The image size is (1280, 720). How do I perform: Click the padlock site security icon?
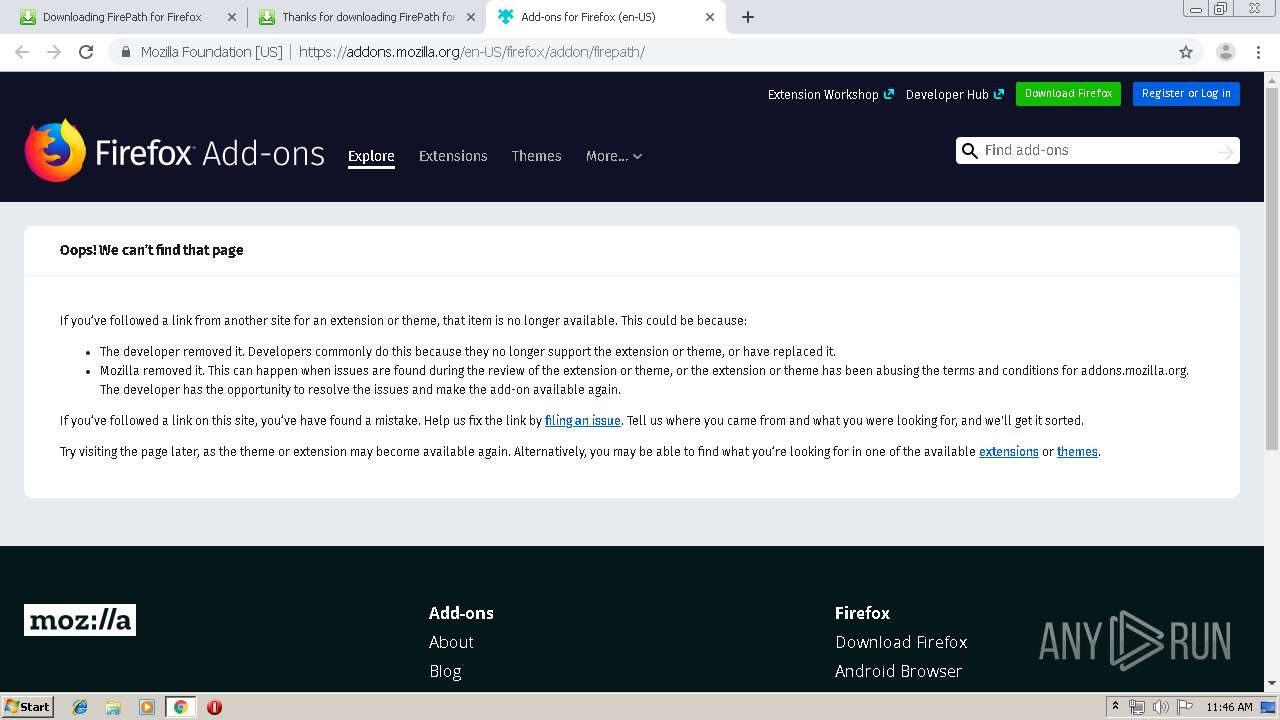click(125, 52)
